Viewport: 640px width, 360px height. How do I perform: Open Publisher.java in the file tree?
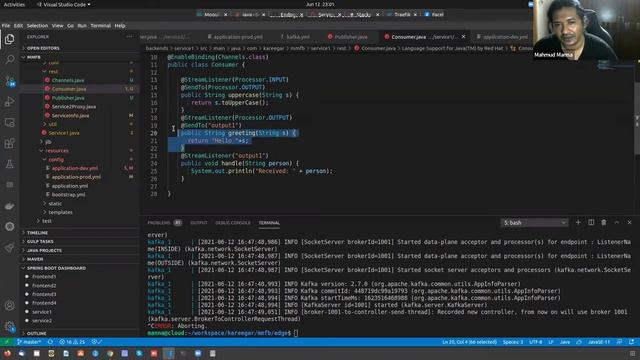coord(68,98)
